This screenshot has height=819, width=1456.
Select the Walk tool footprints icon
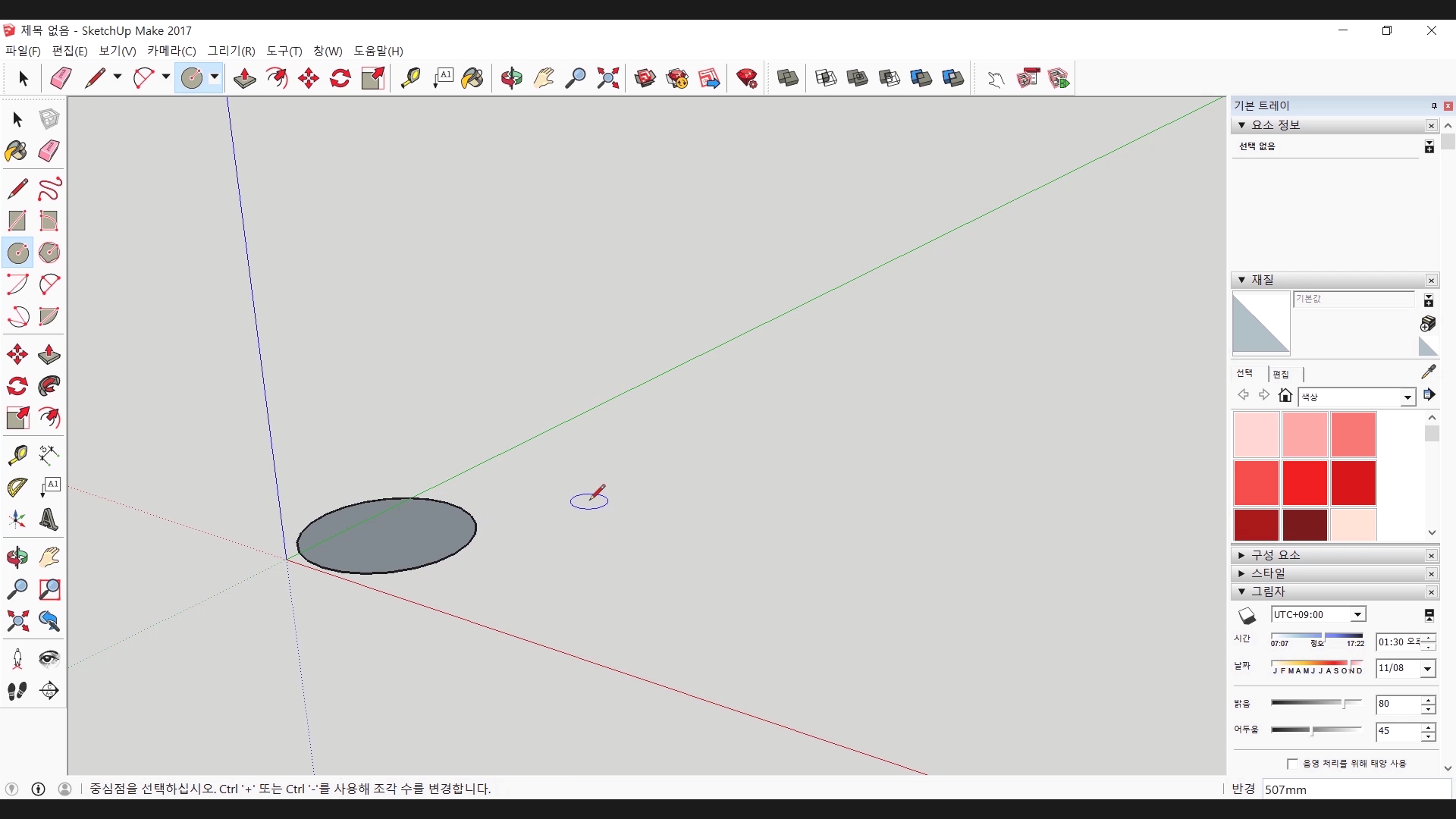tap(17, 691)
